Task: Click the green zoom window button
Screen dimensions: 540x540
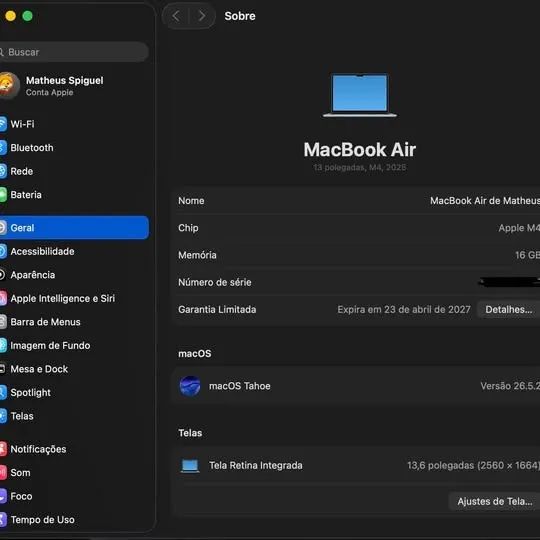Action: (x=28, y=16)
